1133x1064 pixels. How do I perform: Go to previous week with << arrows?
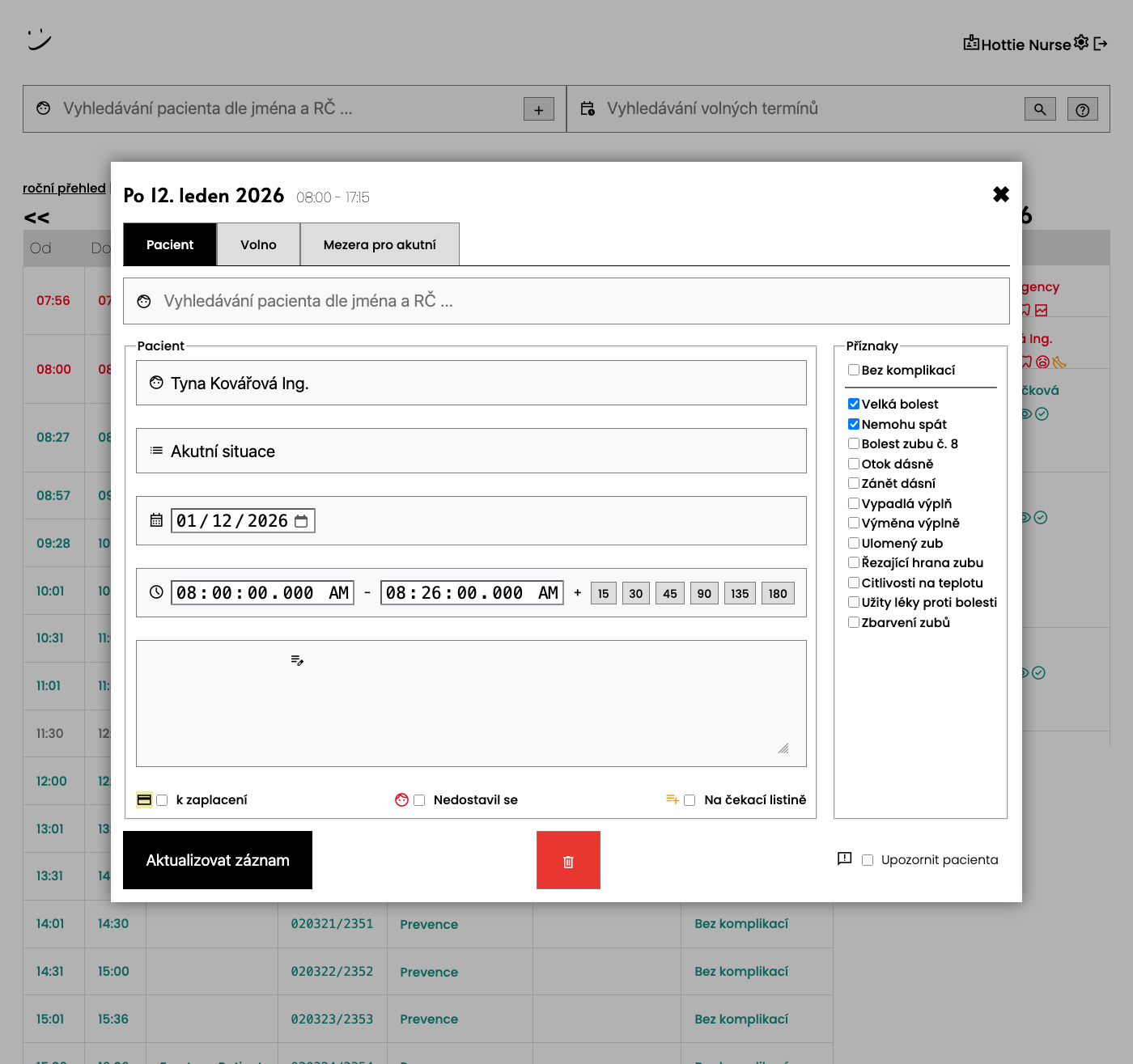[36, 218]
